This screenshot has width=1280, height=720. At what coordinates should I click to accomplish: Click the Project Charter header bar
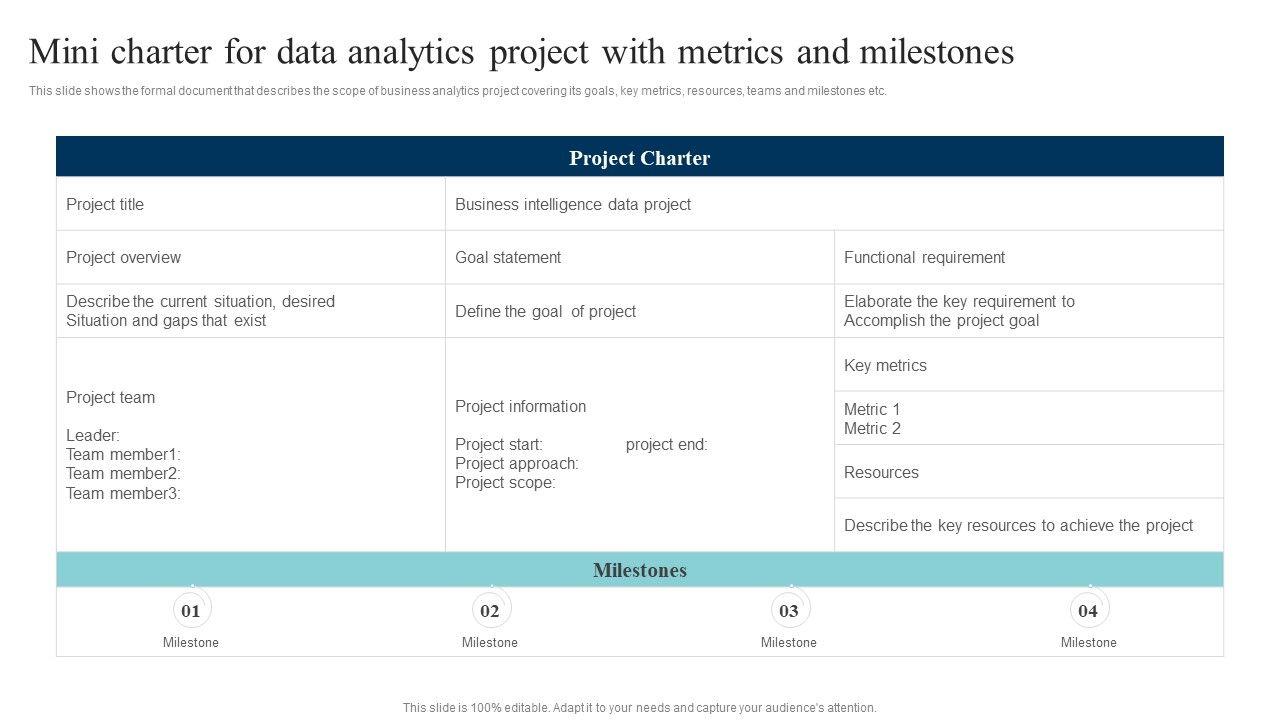[640, 158]
